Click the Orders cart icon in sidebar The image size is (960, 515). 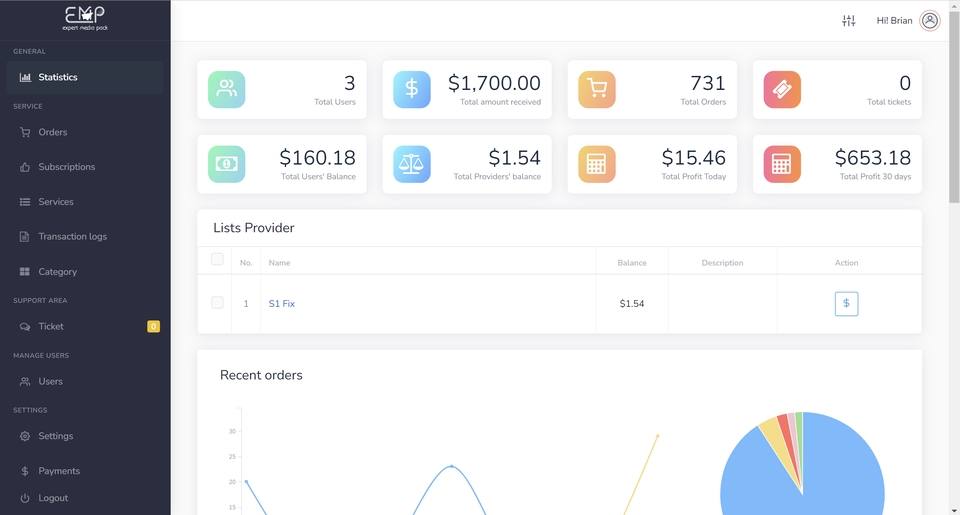click(25, 132)
